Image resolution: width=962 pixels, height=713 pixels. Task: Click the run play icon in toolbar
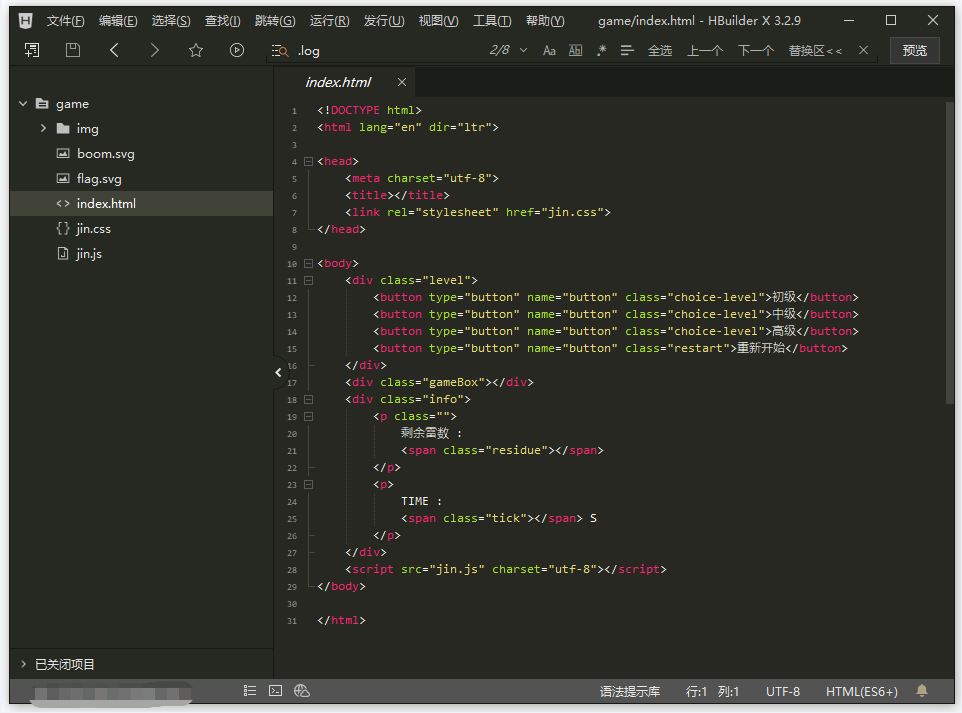point(237,50)
